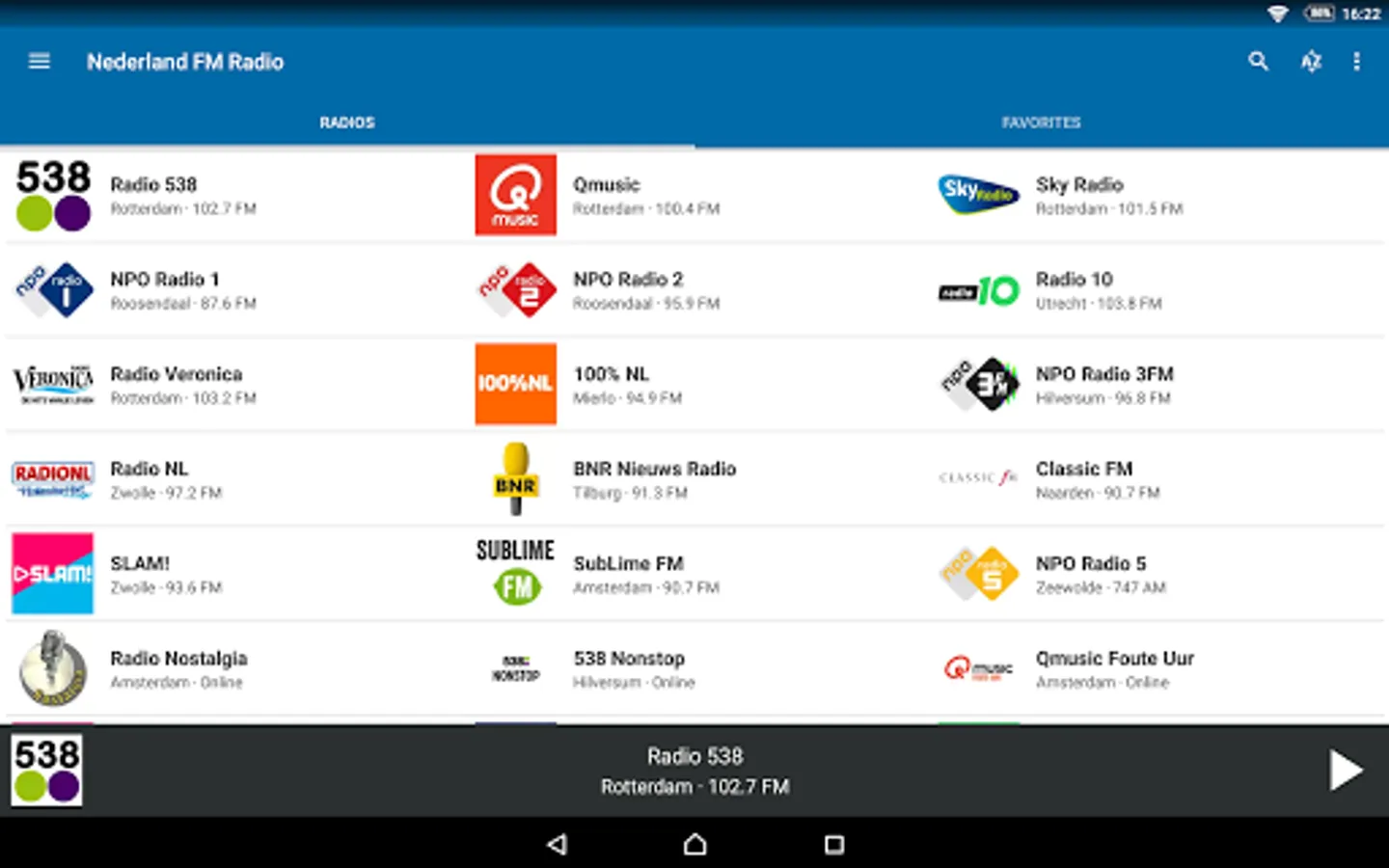Tap Android home navigation button
Screen dimensions: 1389x868
click(694, 845)
